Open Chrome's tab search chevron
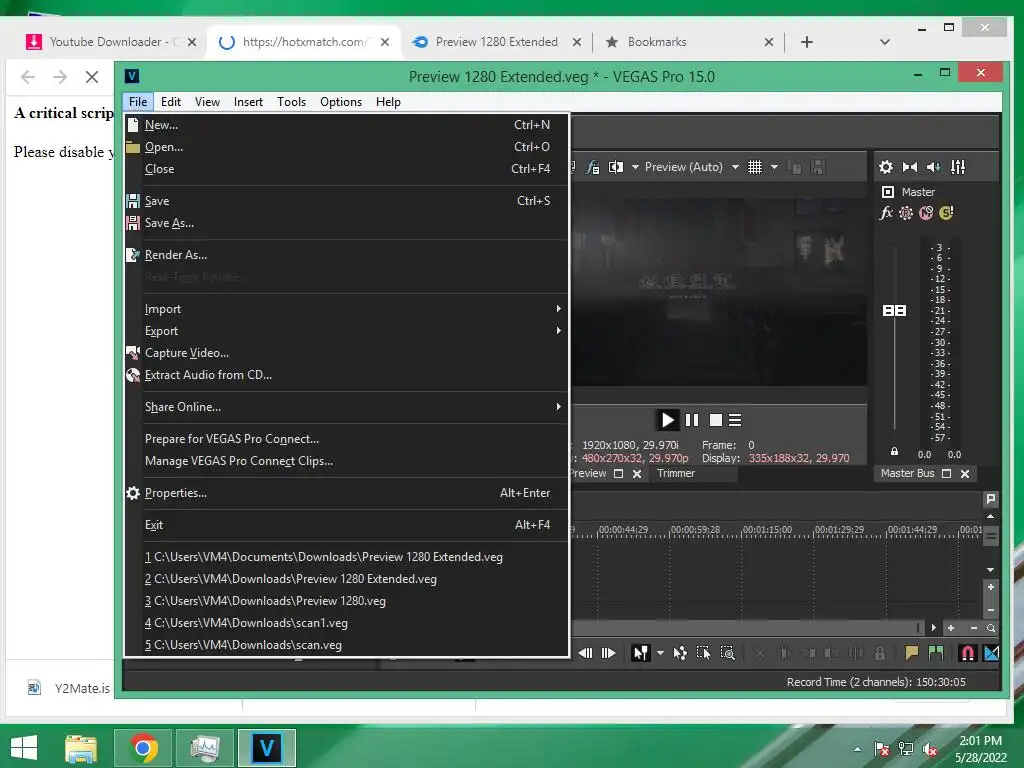Image resolution: width=1024 pixels, height=768 pixels. pos(885,42)
